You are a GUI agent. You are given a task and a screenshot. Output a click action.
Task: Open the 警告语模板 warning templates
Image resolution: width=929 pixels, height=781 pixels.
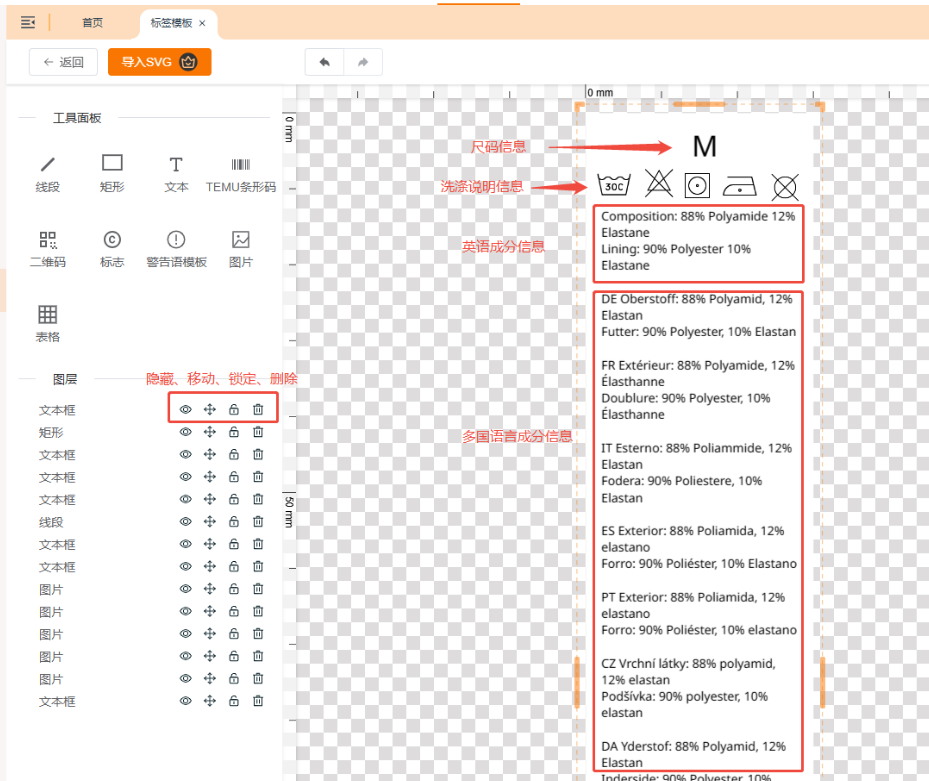(176, 248)
